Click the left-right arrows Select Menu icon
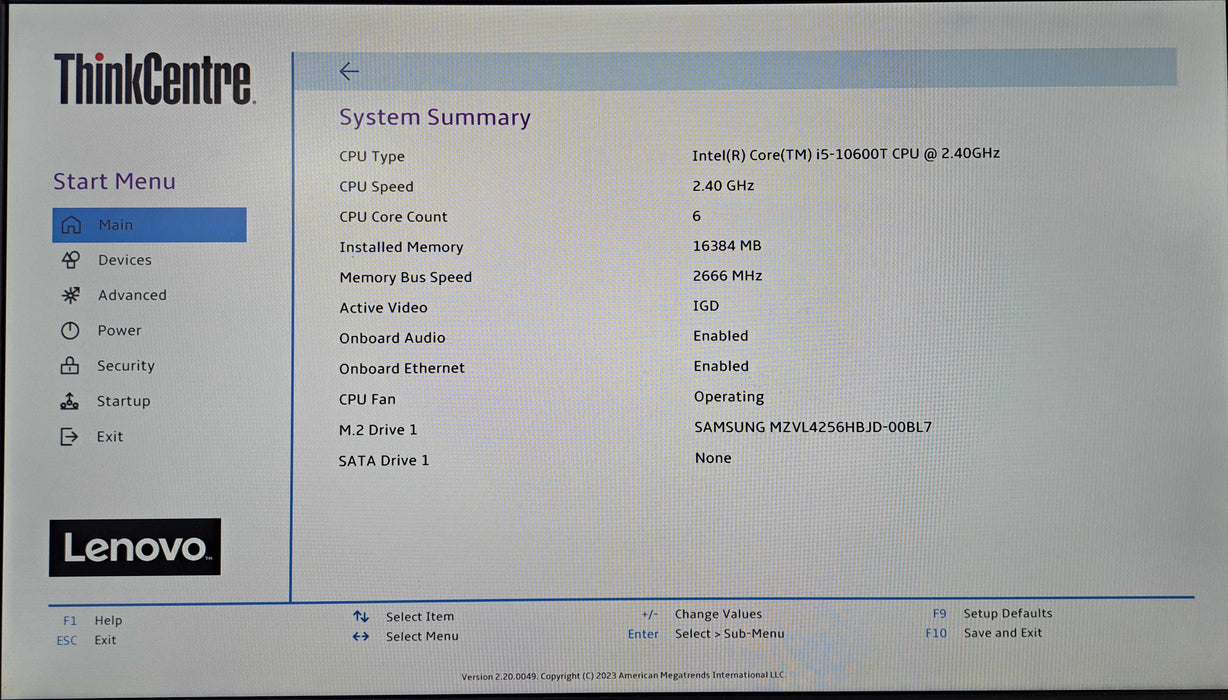This screenshot has height=700, width=1228. click(x=361, y=636)
